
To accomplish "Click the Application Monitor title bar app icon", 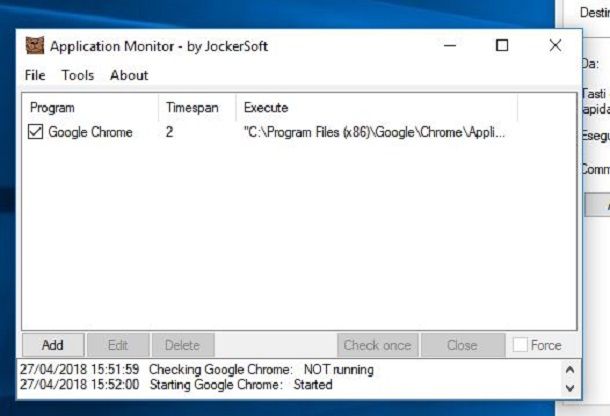I will click(x=35, y=46).
